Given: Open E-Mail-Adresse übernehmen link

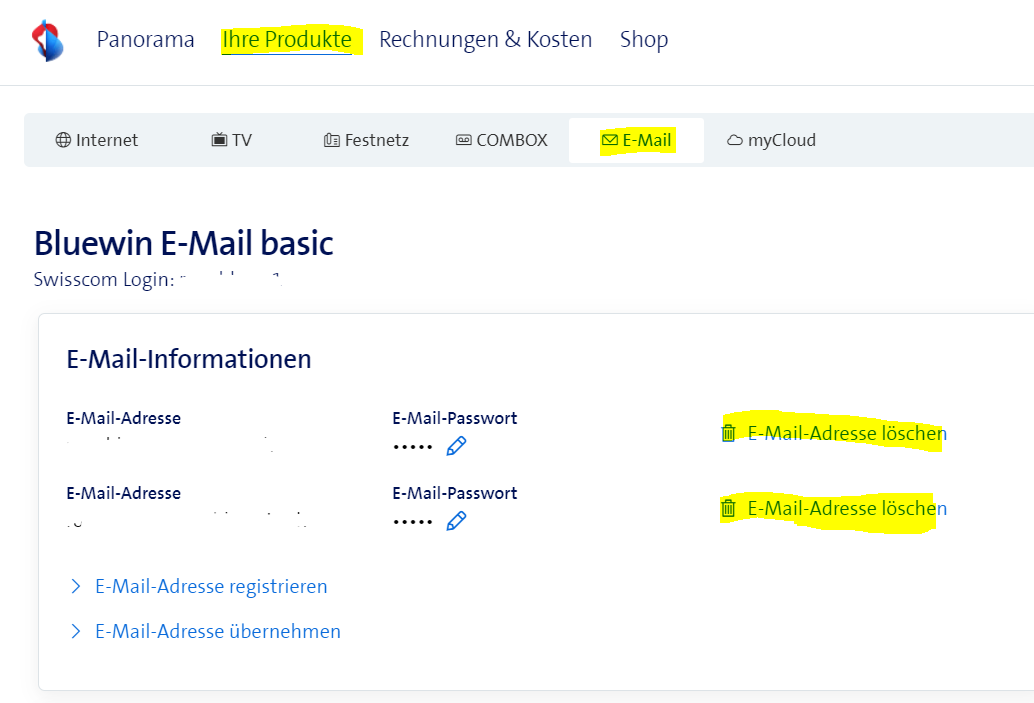Looking at the screenshot, I should click(218, 631).
